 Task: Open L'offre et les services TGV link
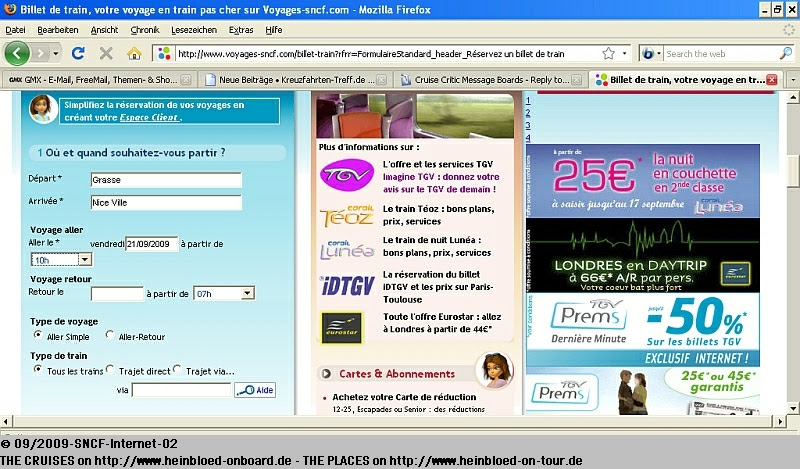[438, 164]
